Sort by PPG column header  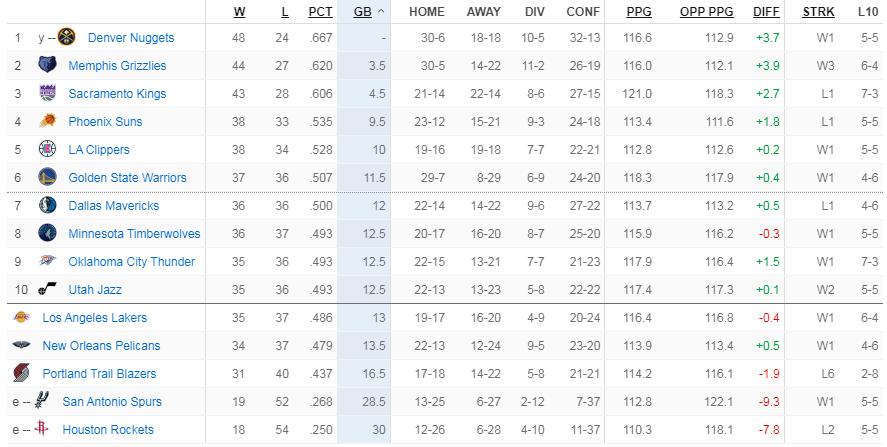638,12
